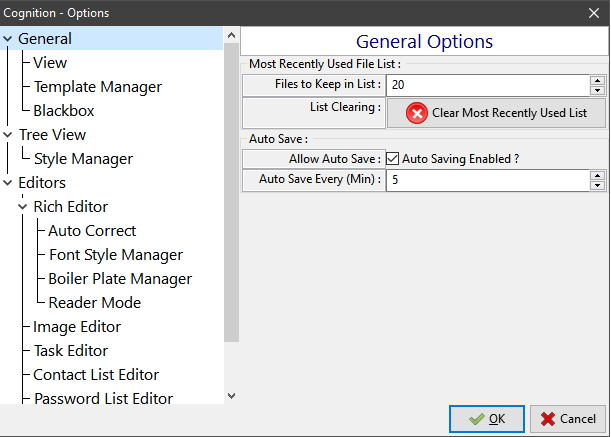The image size is (611, 437).
Task: Click the Files to Keep in List field
Action: click(488, 85)
